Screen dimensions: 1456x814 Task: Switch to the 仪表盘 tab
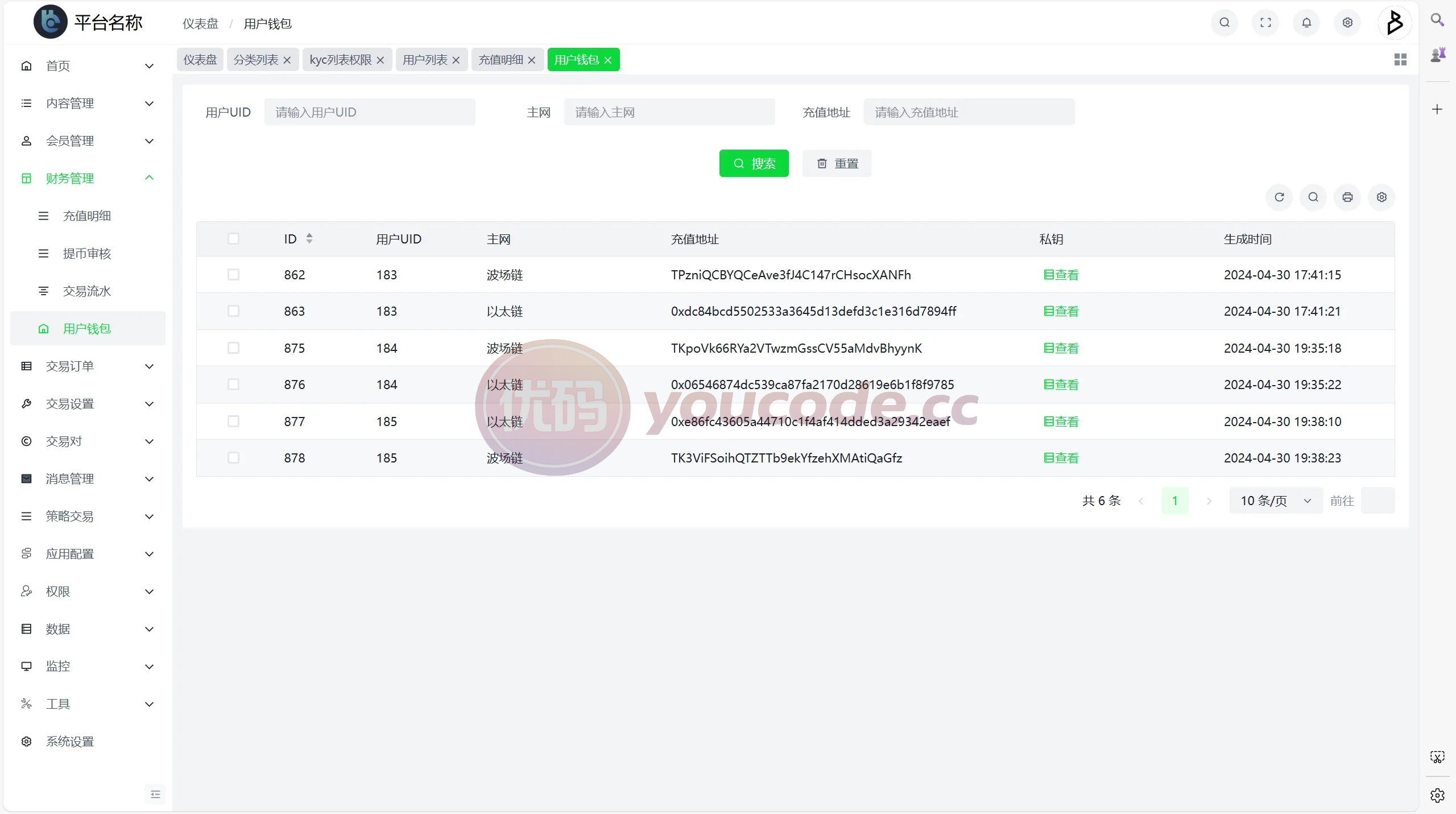[x=200, y=60]
